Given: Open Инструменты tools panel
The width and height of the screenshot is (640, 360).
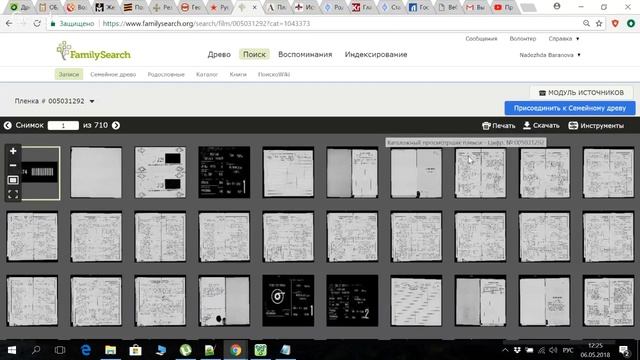Looking at the screenshot, I should [x=596, y=125].
